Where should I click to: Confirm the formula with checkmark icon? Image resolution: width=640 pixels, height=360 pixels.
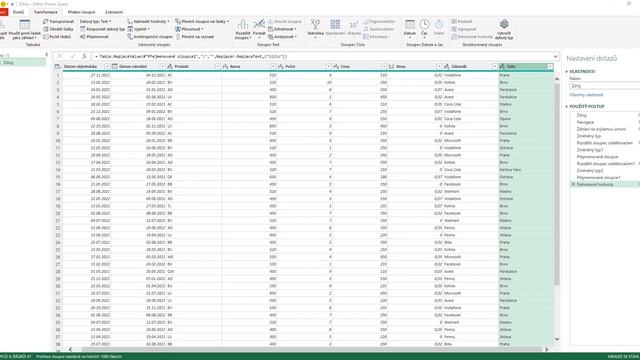click(x=72, y=56)
